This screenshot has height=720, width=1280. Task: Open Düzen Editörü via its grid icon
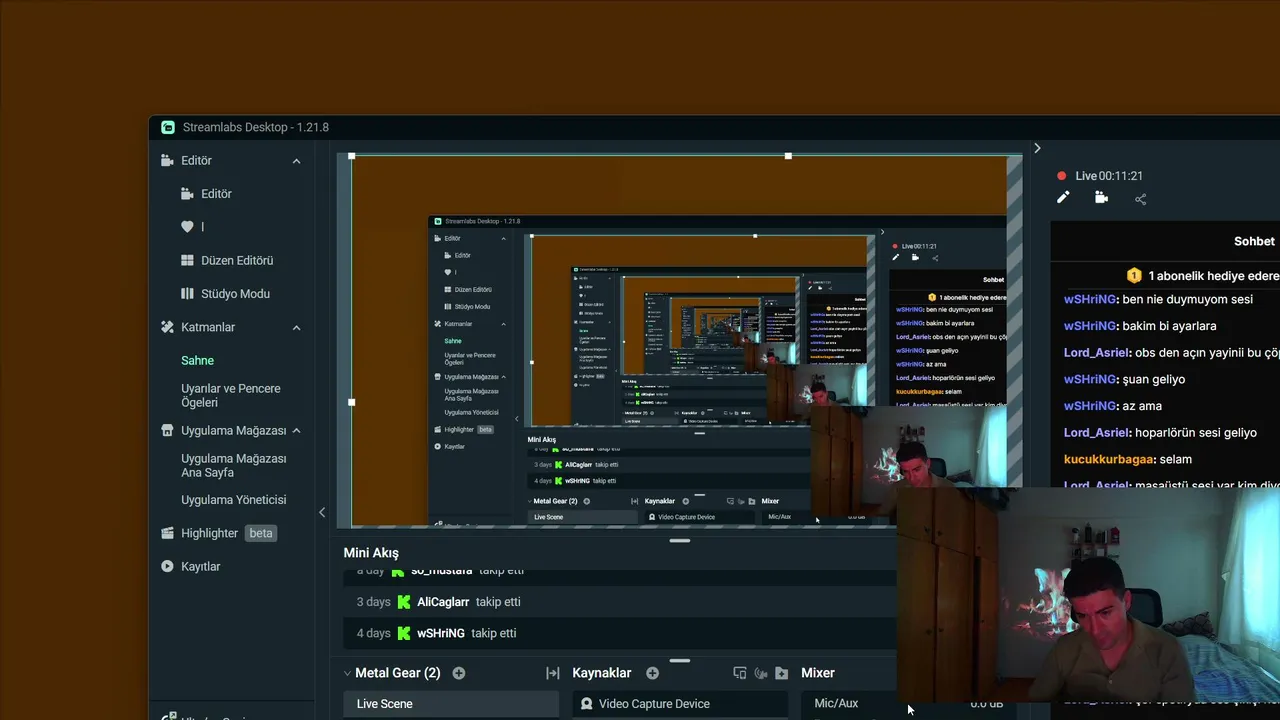point(187,260)
